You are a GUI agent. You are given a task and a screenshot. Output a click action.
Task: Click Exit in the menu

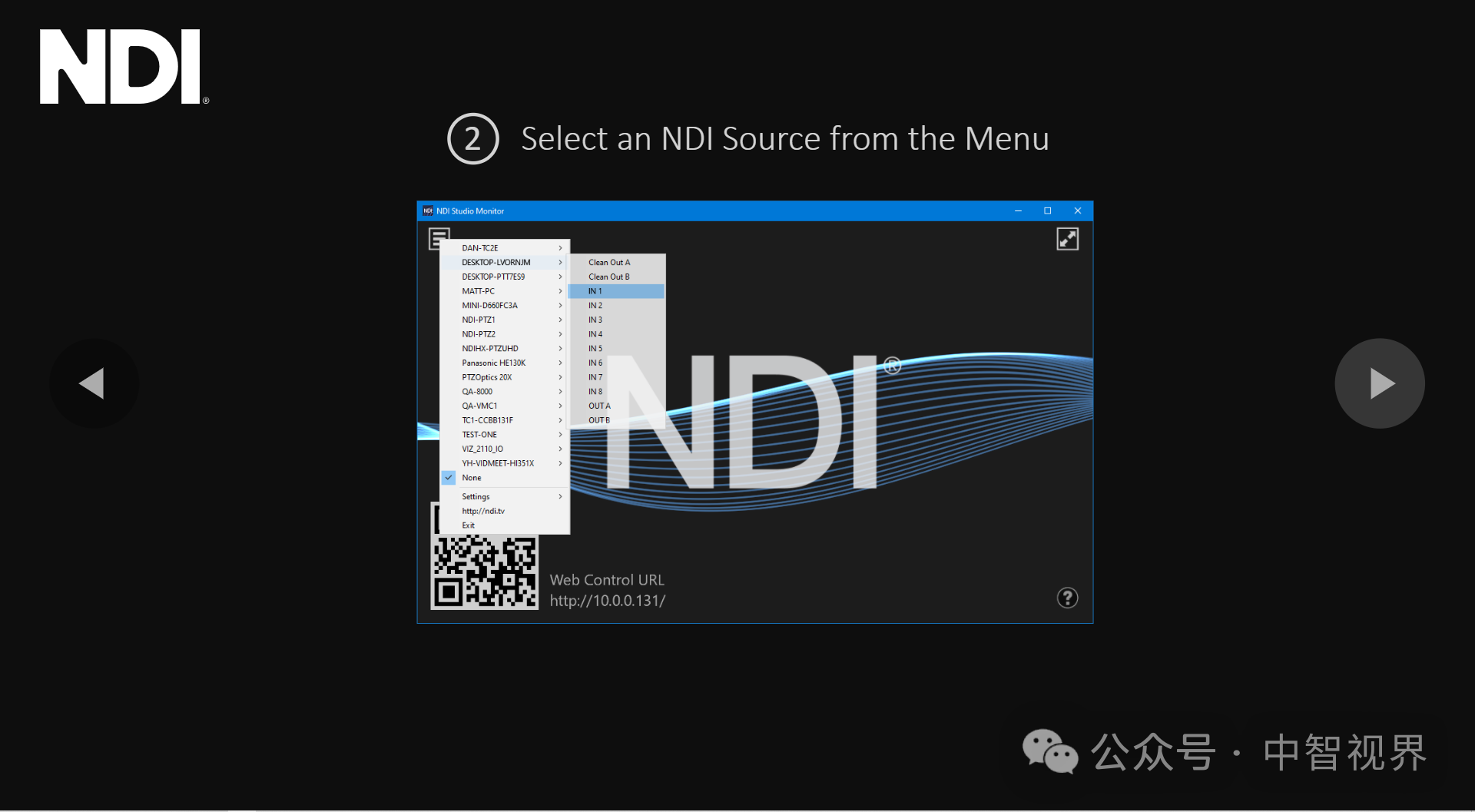point(468,525)
